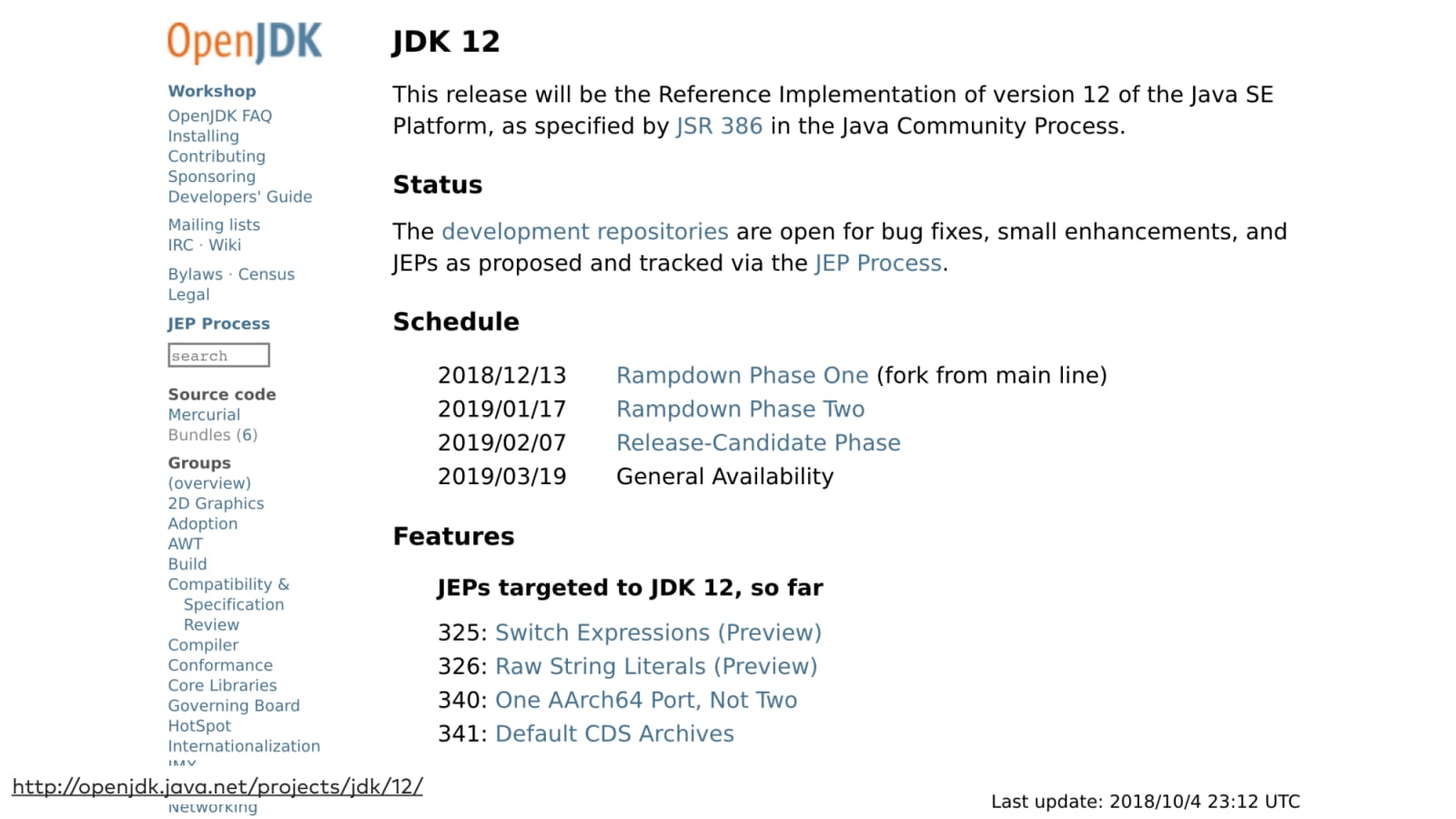This screenshot has width=1456, height=819.
Task: Open the HotSpot group link
Action: pos(199,726)
